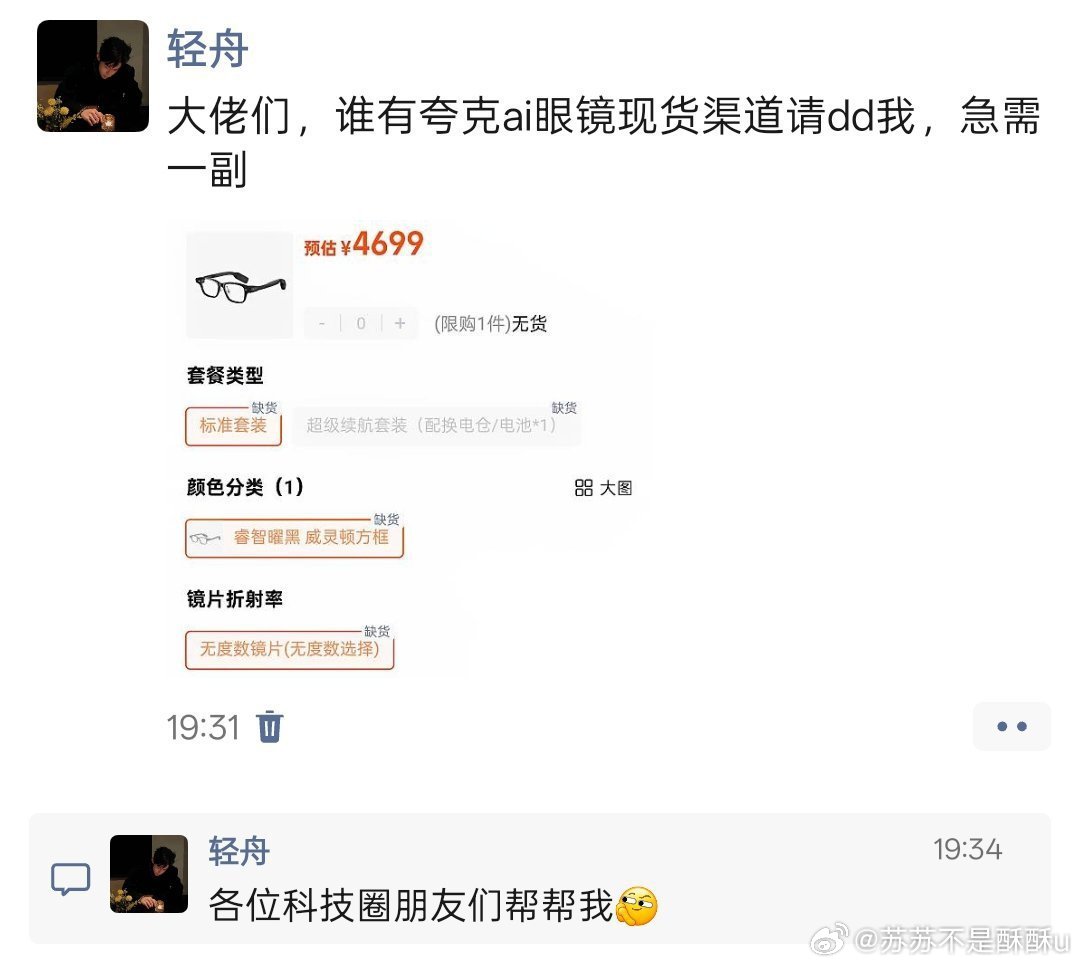Viewport: 1080px width, 966px height.
Task: Tap the comment bubble icon
Action: point(70,879)
